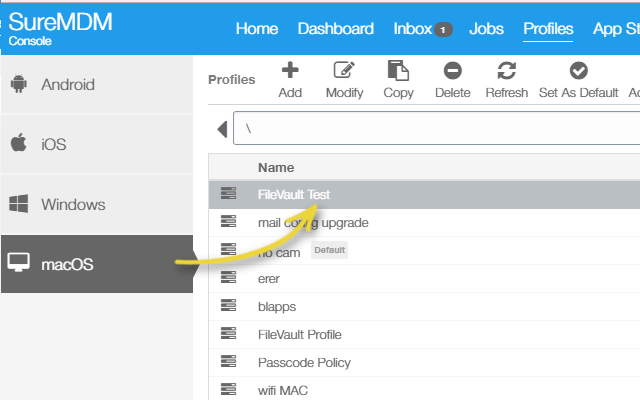Click the Refresh profiles icon

click(506, 71)
